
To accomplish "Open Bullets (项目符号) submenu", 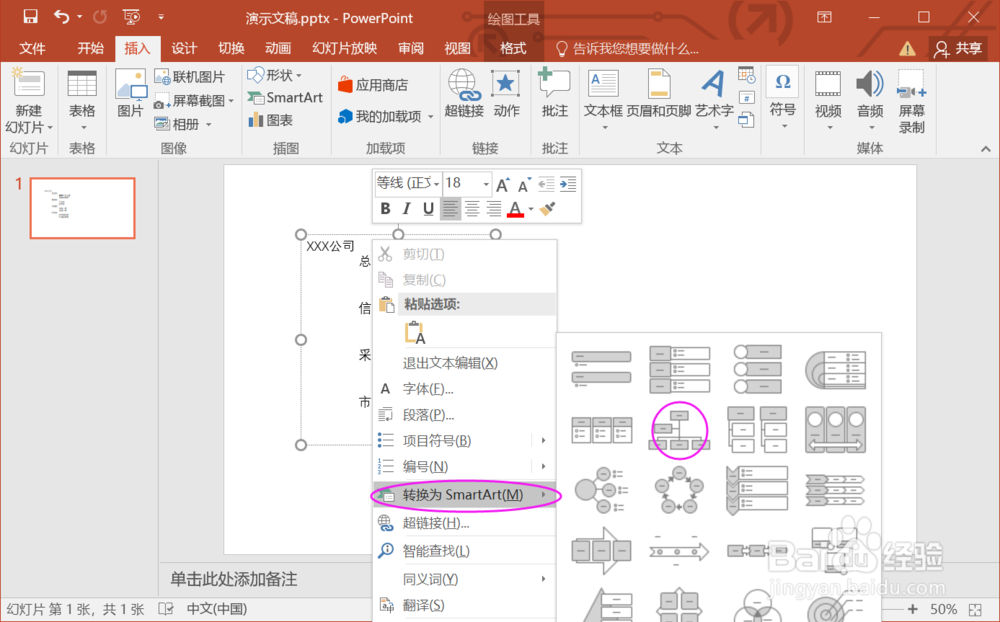I will click(464, 440).
